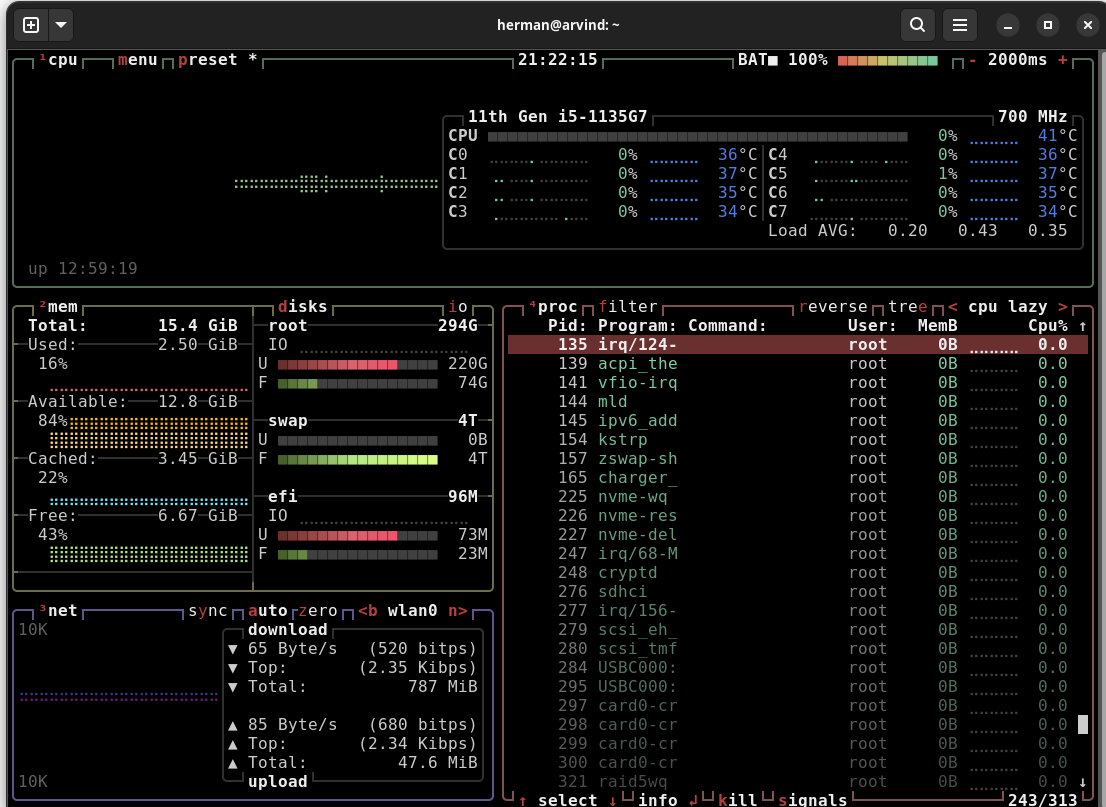Click the root disk used bar
The image size is (1106, 807).
coord(358,365)
